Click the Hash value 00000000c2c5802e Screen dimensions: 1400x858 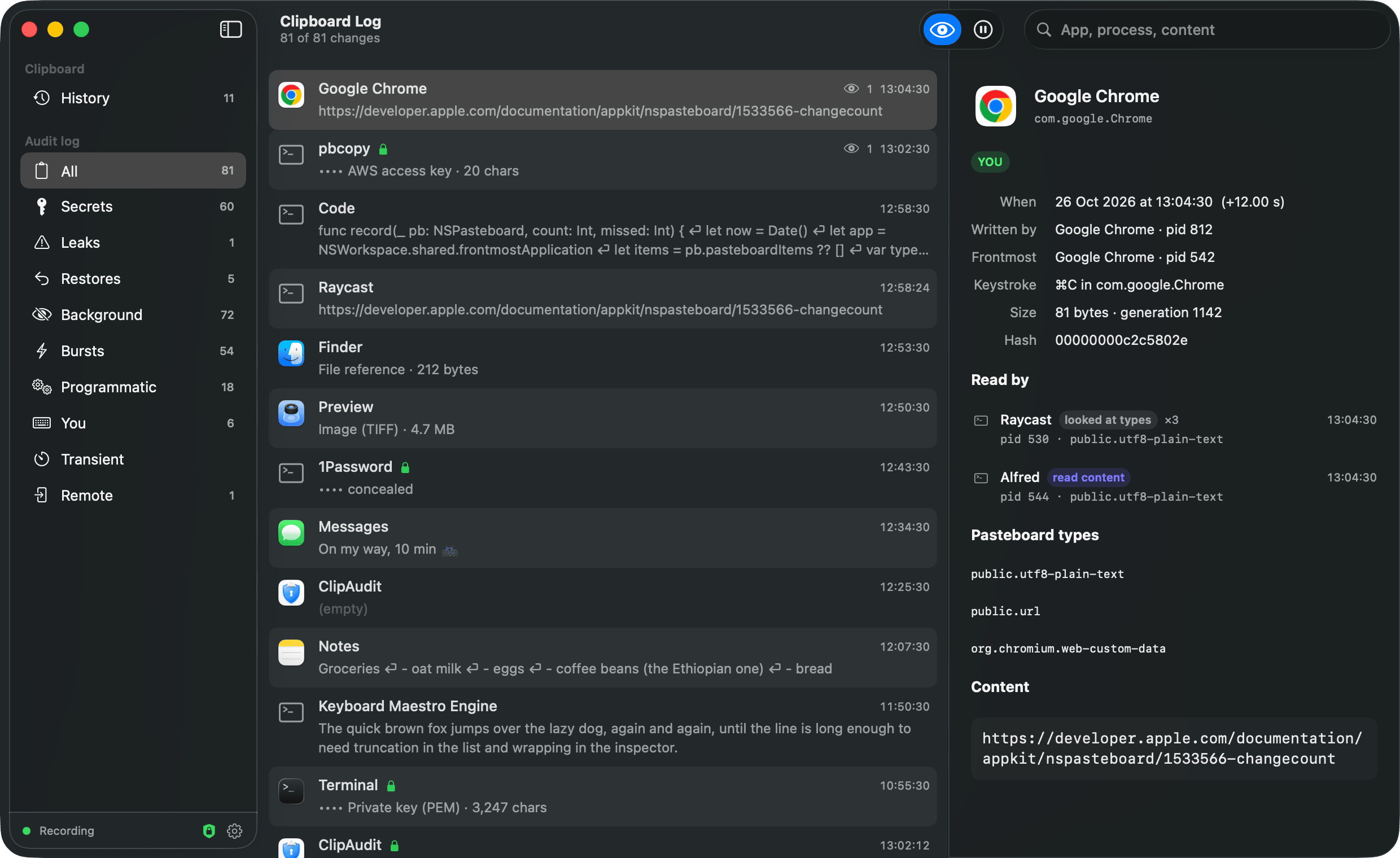[x=1121, y=340]
